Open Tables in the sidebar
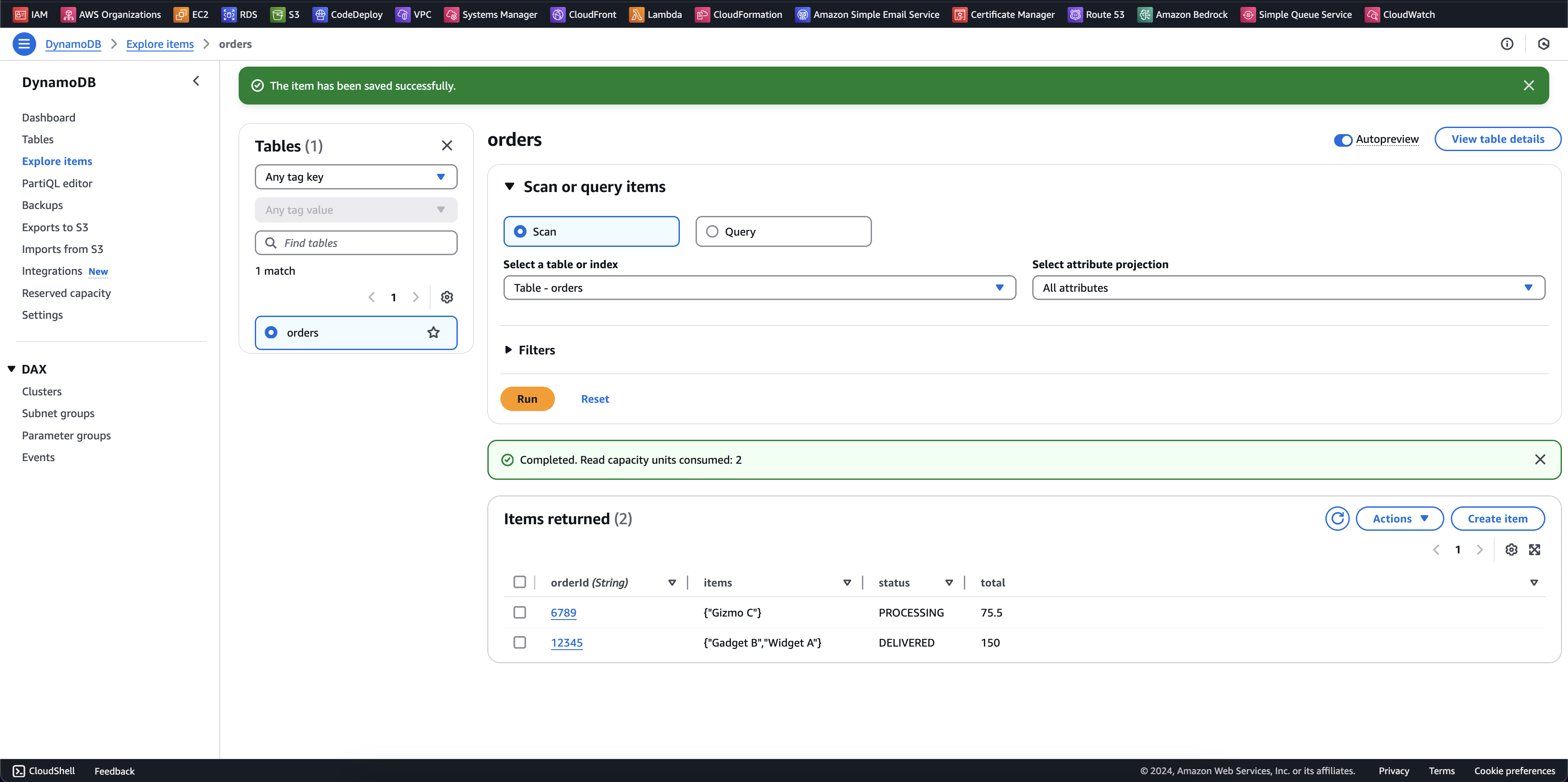The image size is (1568, 782). 38,139
